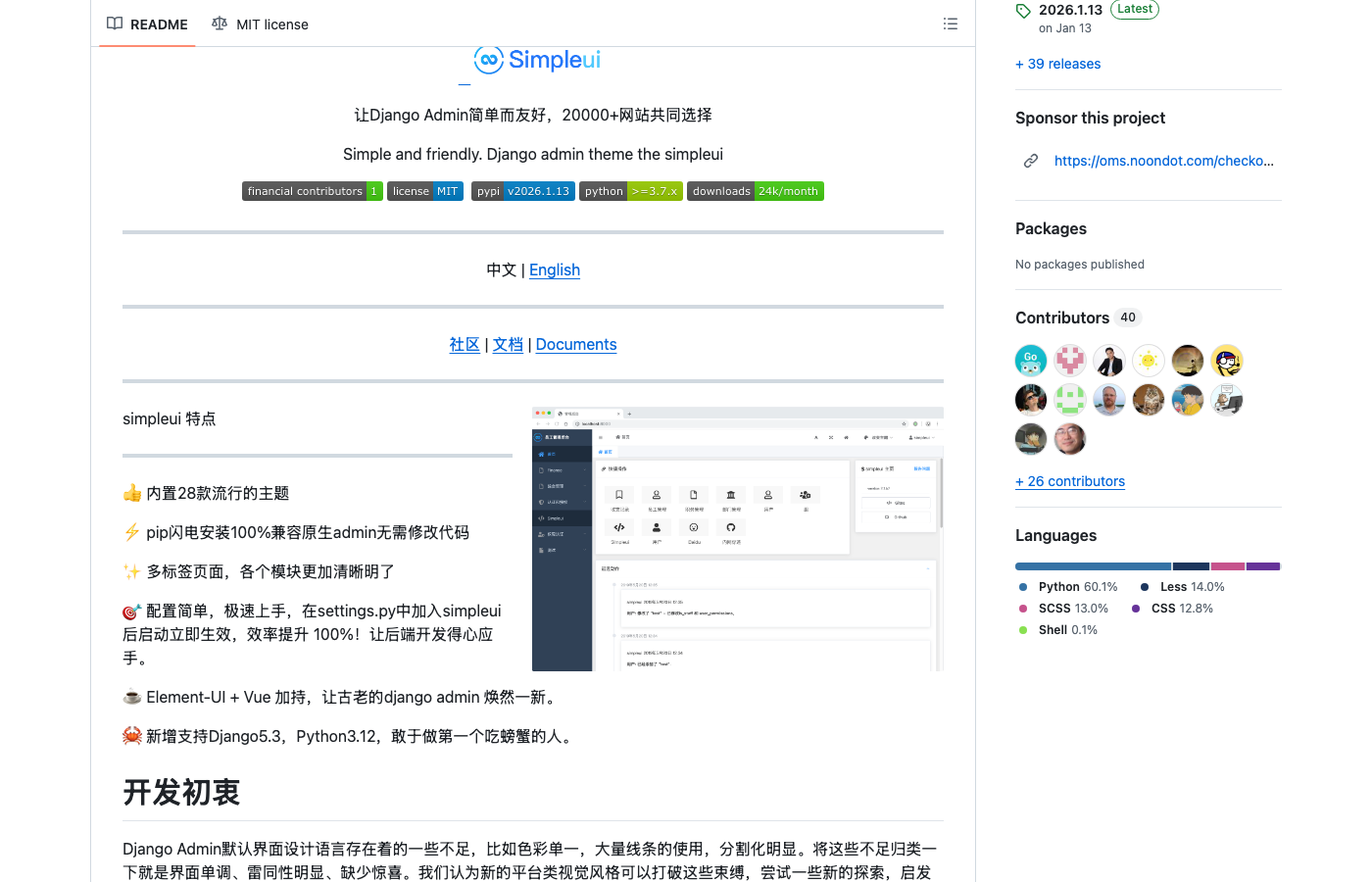Open the Go gopher contributor avatar
The image size is (1372, 882).
point(1031,361)
